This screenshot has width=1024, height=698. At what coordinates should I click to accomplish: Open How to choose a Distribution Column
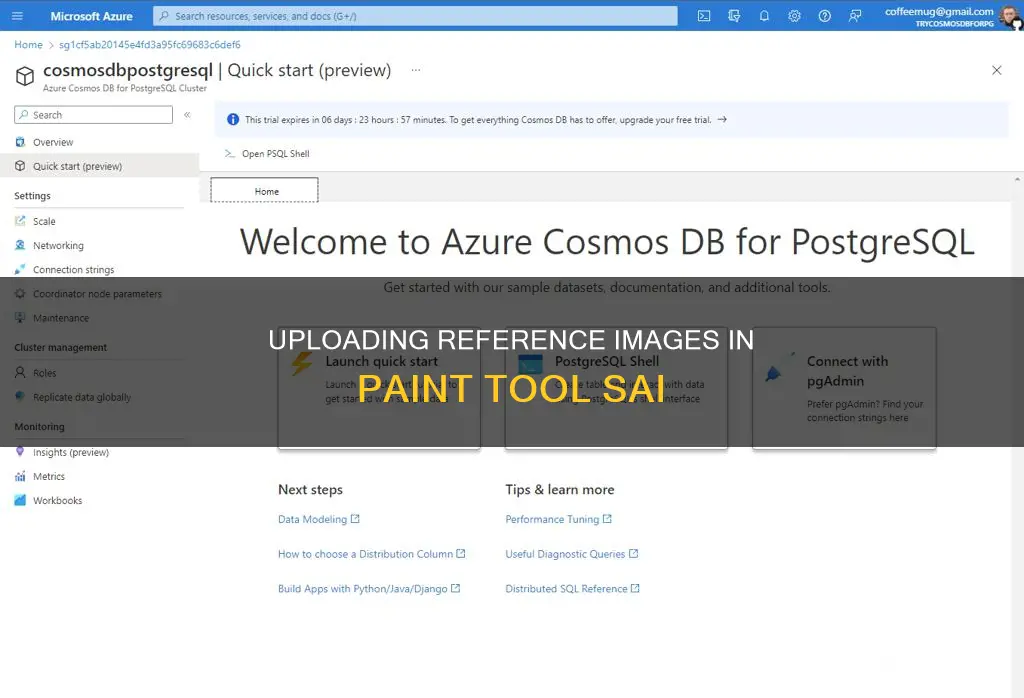[x=372, y=554]
